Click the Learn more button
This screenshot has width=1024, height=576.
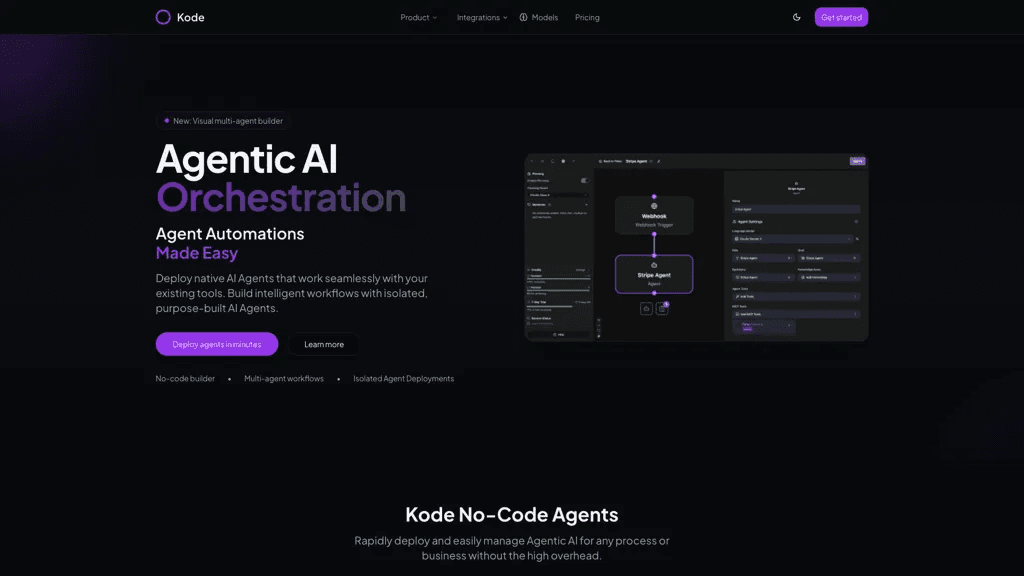coord(324,344)
